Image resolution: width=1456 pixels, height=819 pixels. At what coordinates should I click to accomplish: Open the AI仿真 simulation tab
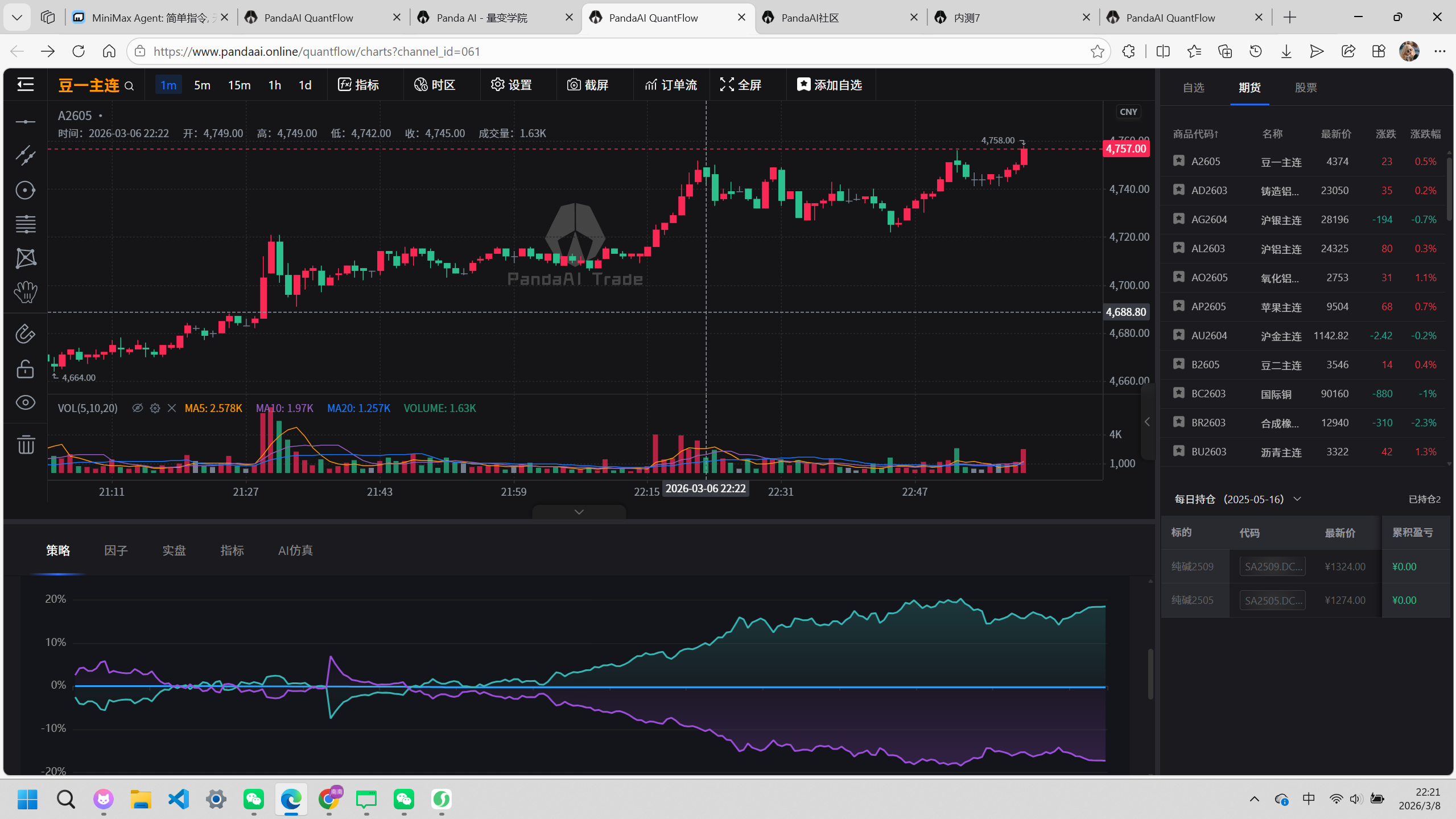[295, 550]
